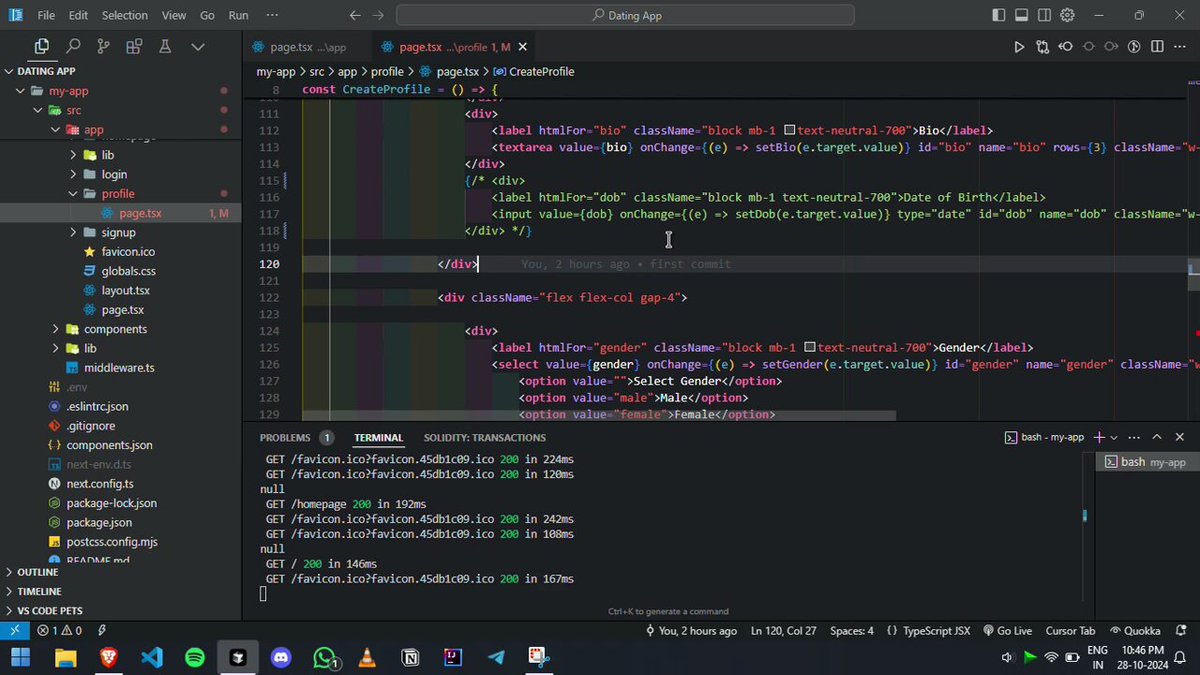The image size is (1200, 675).
Task: Open the editor More Actions ellipsis
Action: (1181, 46)
